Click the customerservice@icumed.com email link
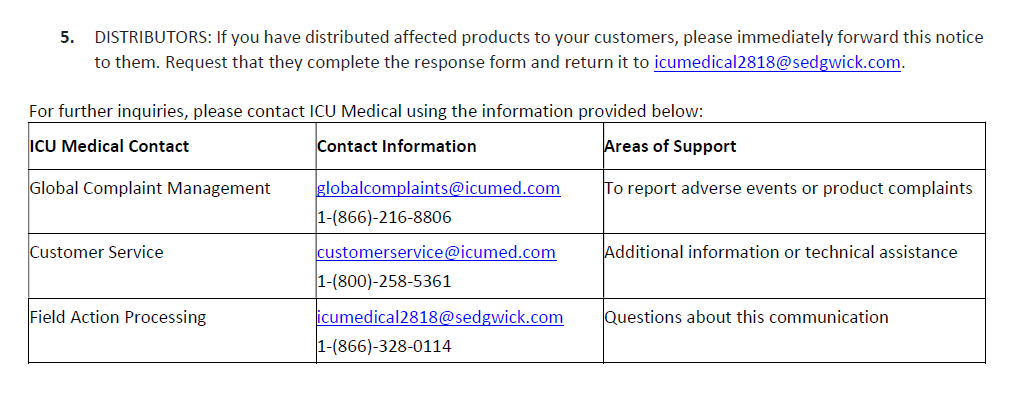Viewport: 1027px width, 400px height. click(x=436, y=252)
